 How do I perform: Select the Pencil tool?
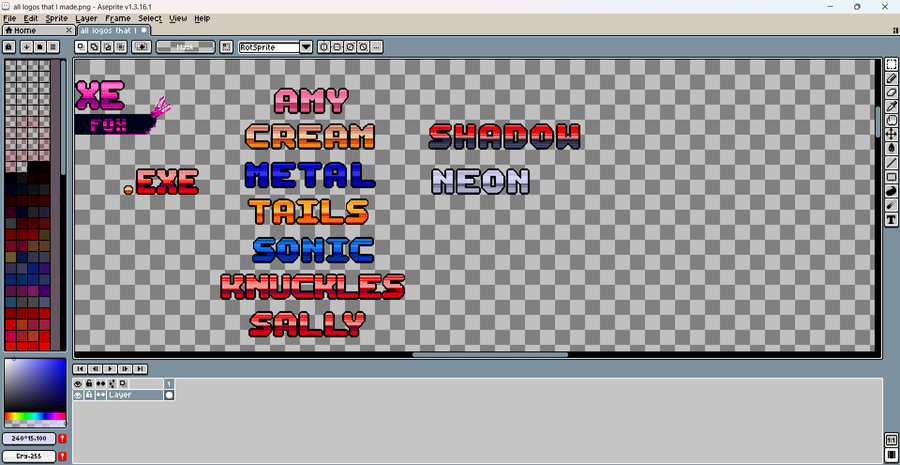pos(891,78)
